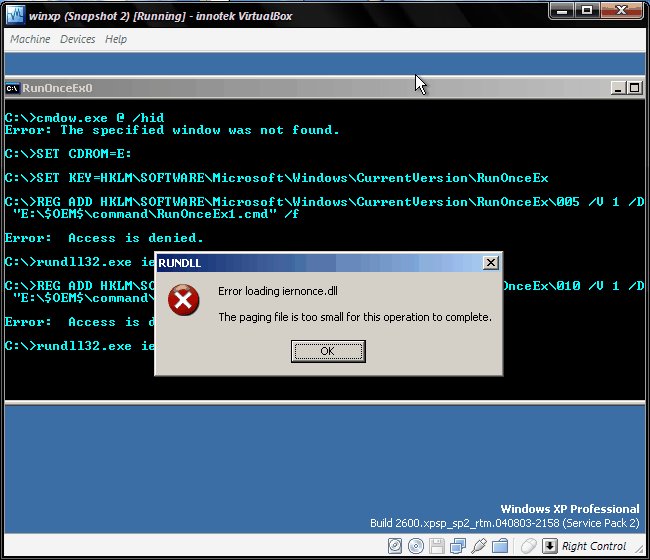Click 'The specified window was not found' line
Screen dimensions: 650x560
tap(172, 130)
